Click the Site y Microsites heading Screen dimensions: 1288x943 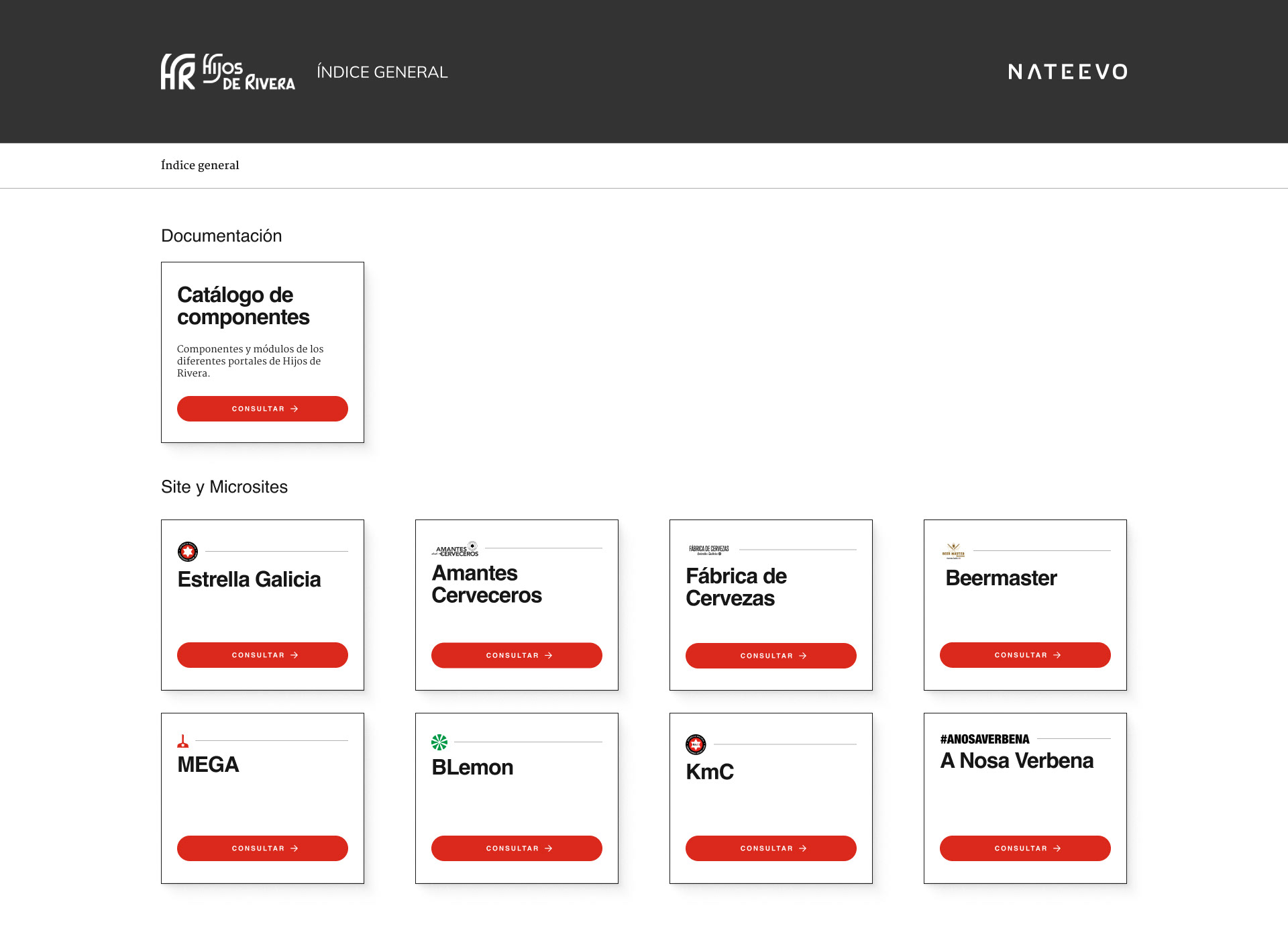pyautogui.click(x=224, y=487)
